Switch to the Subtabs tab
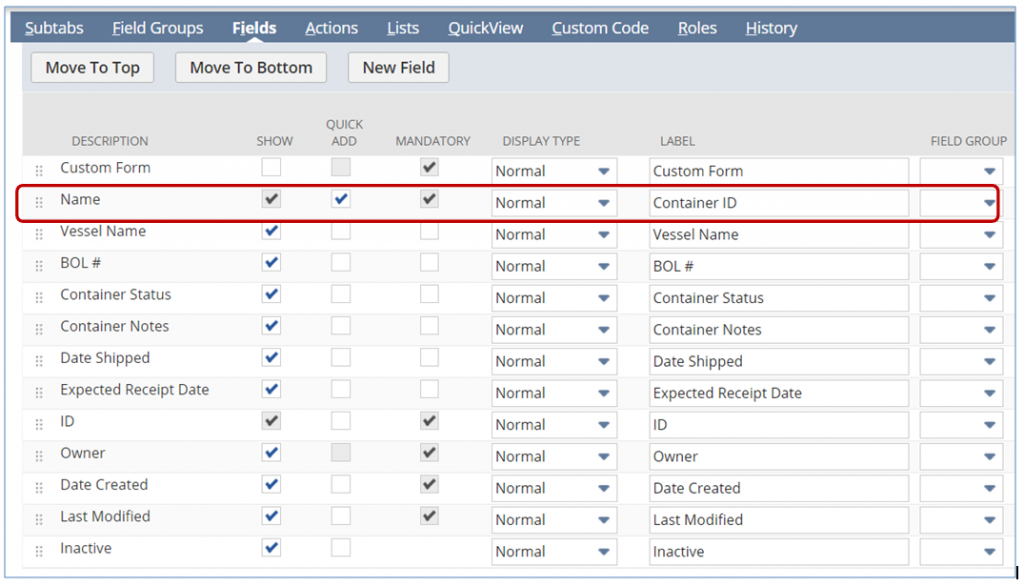The height and width of the screenshot is (586, 1024). point(54,28)
